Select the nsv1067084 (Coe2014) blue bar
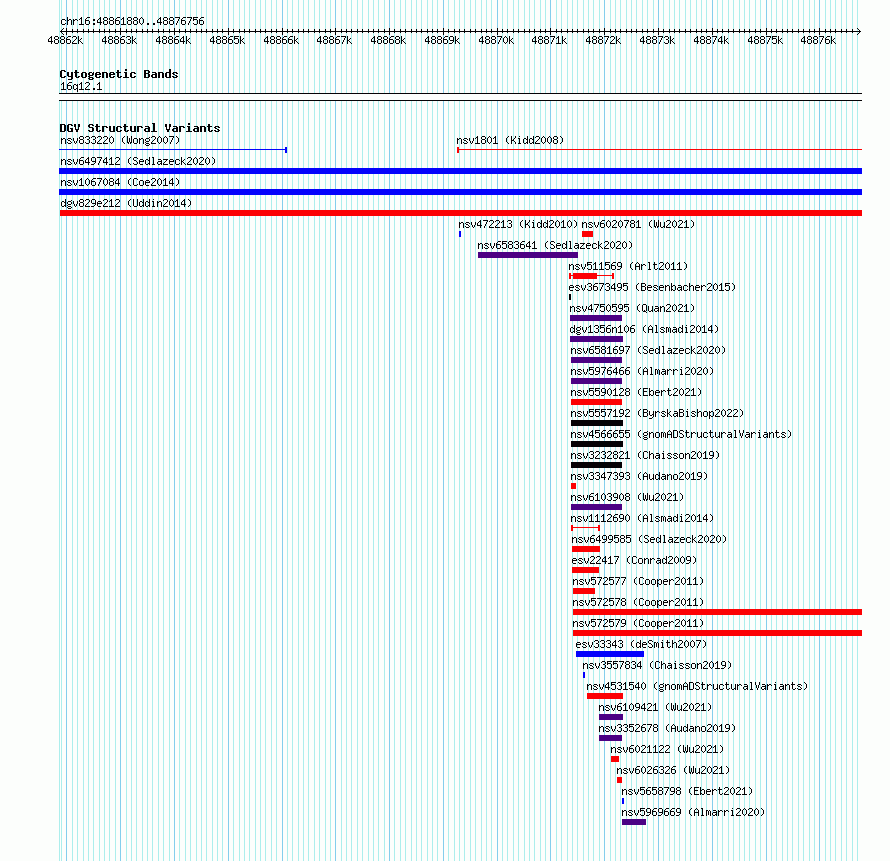Viewport: 890px width, 861px height. [460, 192]
